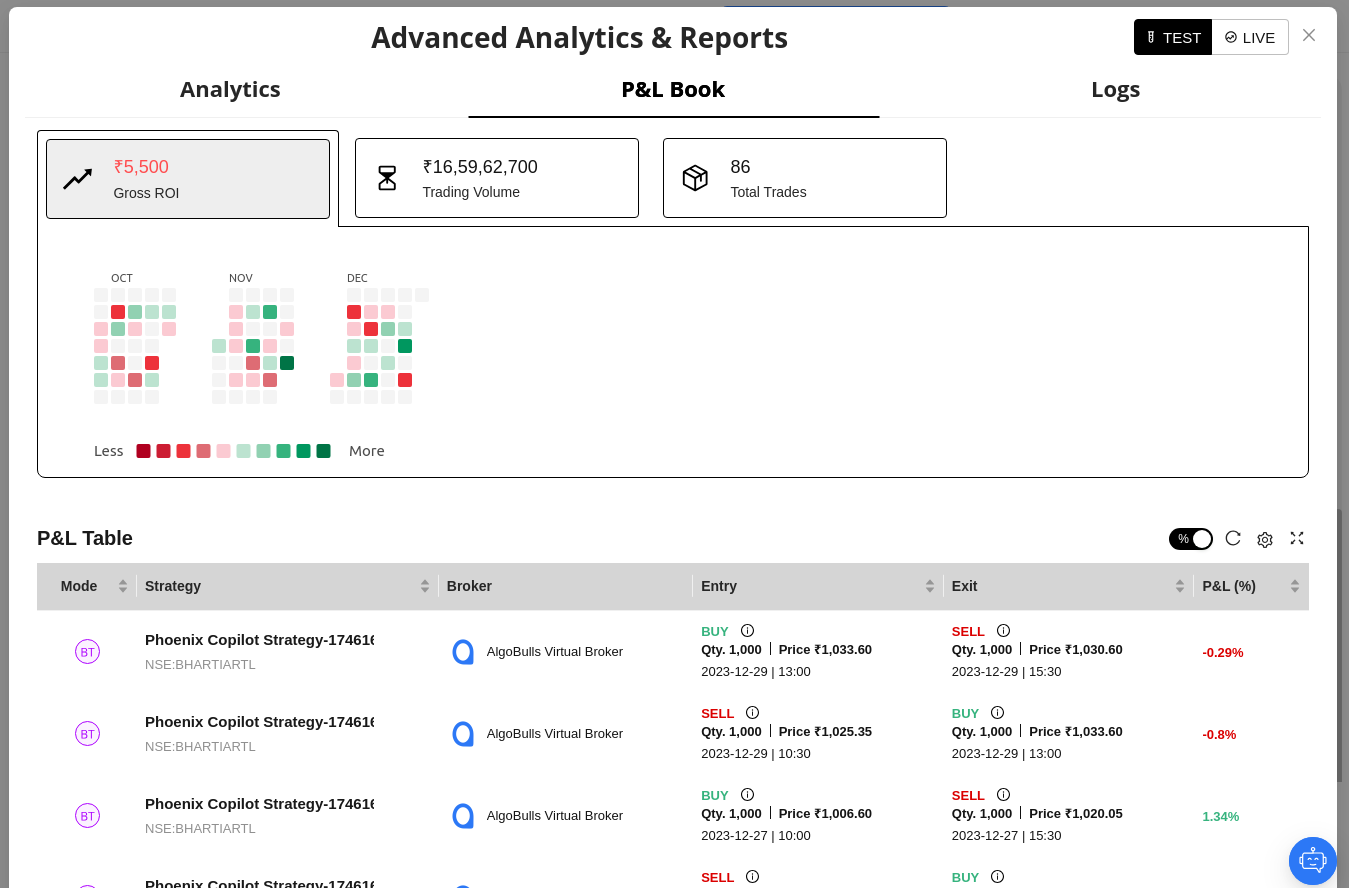Sort table by Mode column

click(123, 586)
